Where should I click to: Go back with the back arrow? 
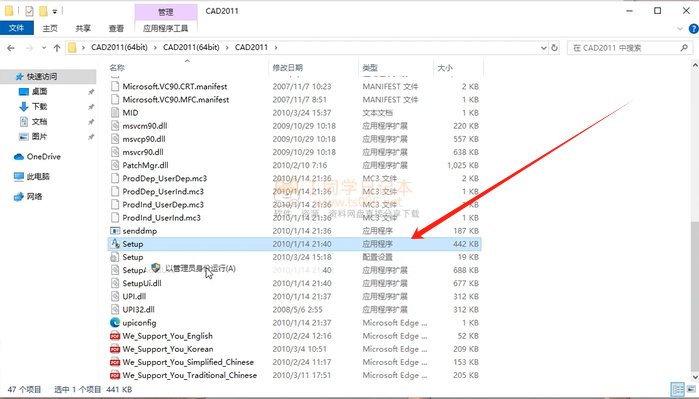[x=11, y=48]
